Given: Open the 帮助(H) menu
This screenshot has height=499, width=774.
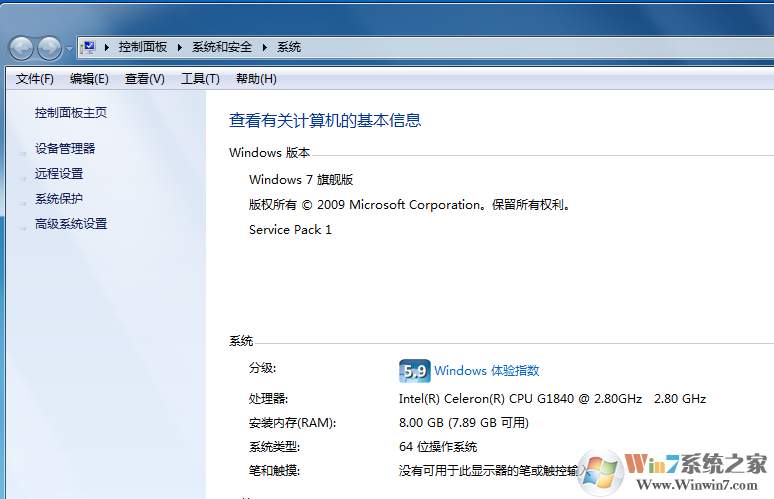Looking at the screenshot, I should pos(256,79).
